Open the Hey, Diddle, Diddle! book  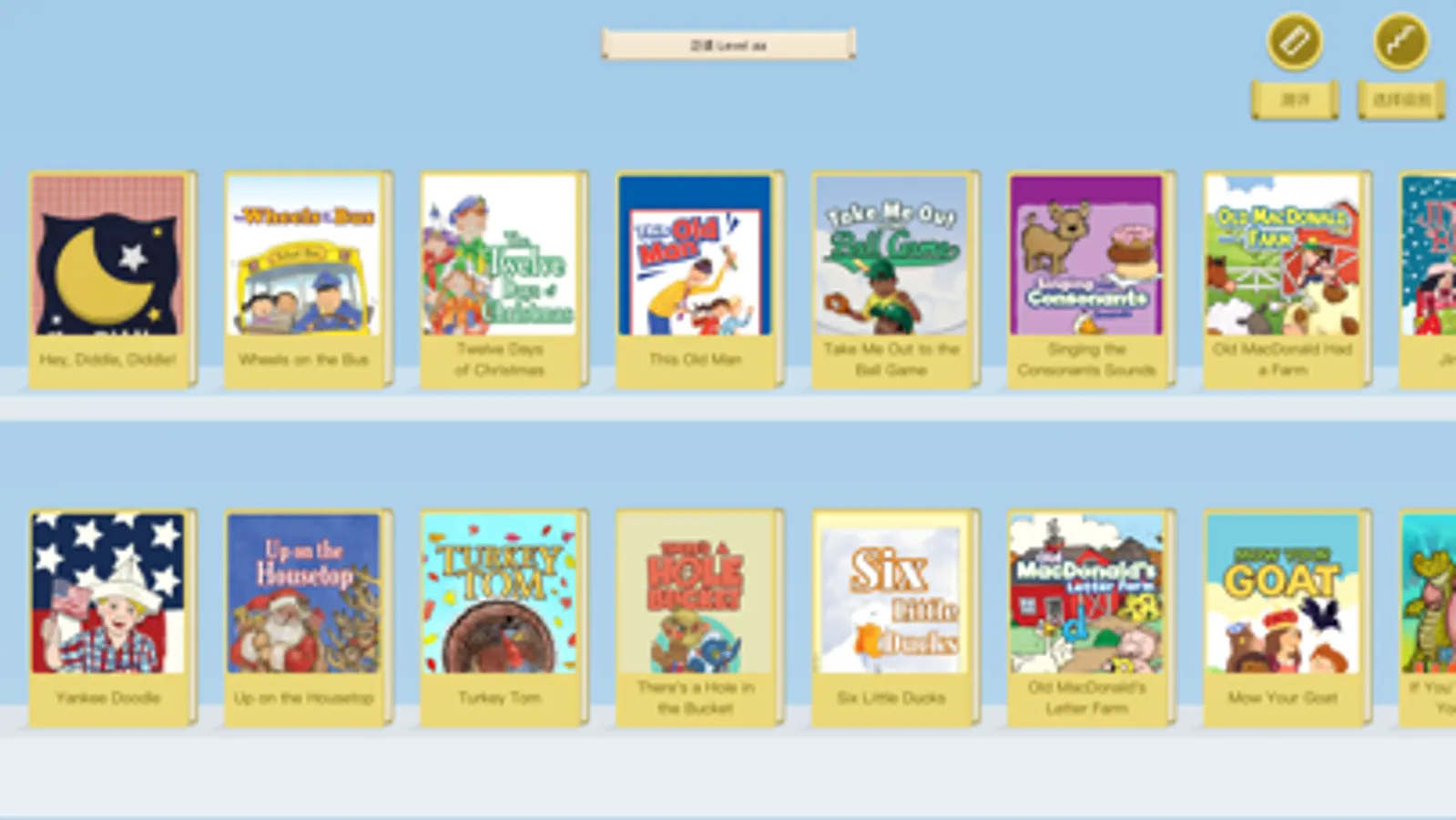(113, 280)
